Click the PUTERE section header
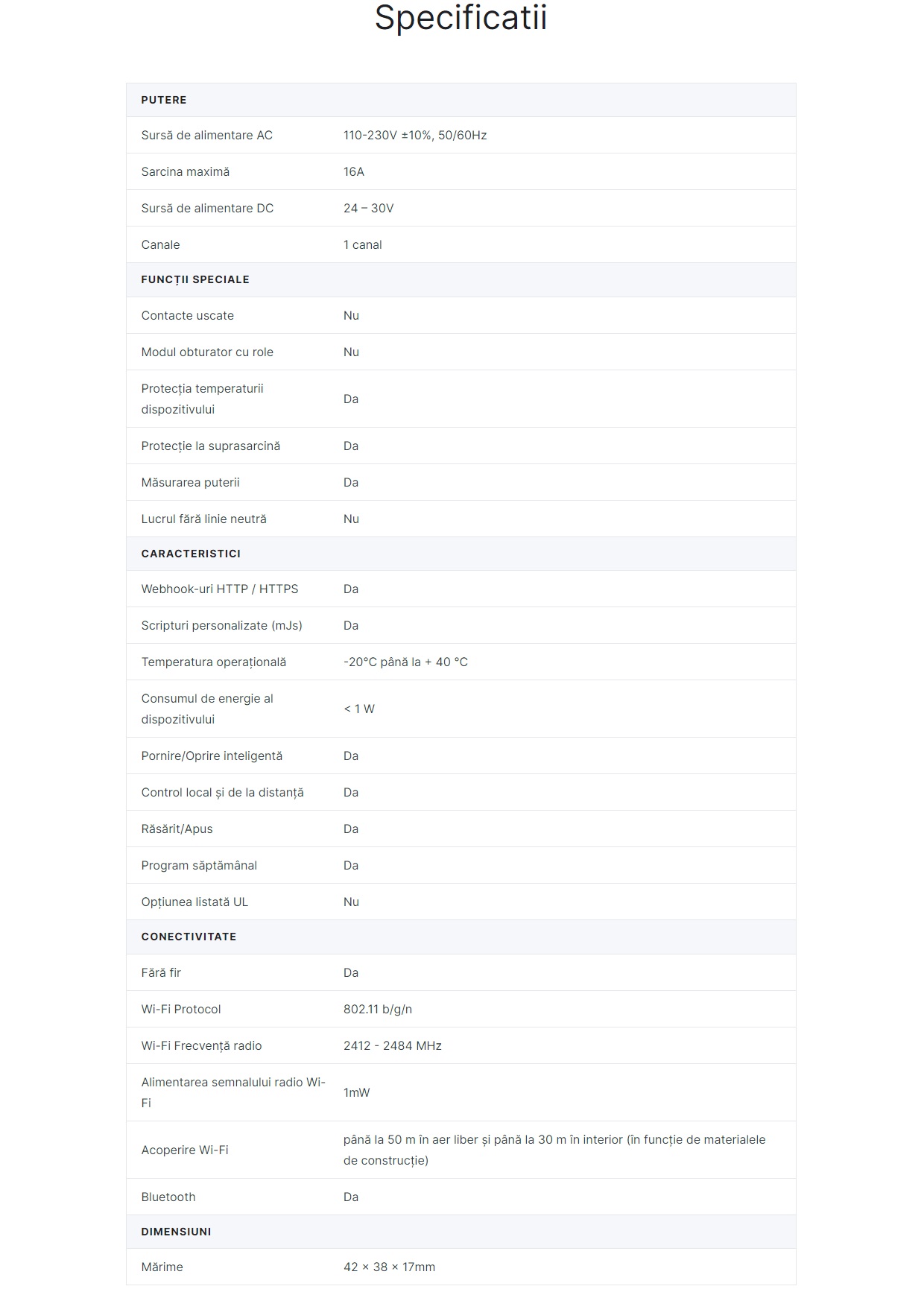Screen dimensions: 924x1292 point(164,100)
